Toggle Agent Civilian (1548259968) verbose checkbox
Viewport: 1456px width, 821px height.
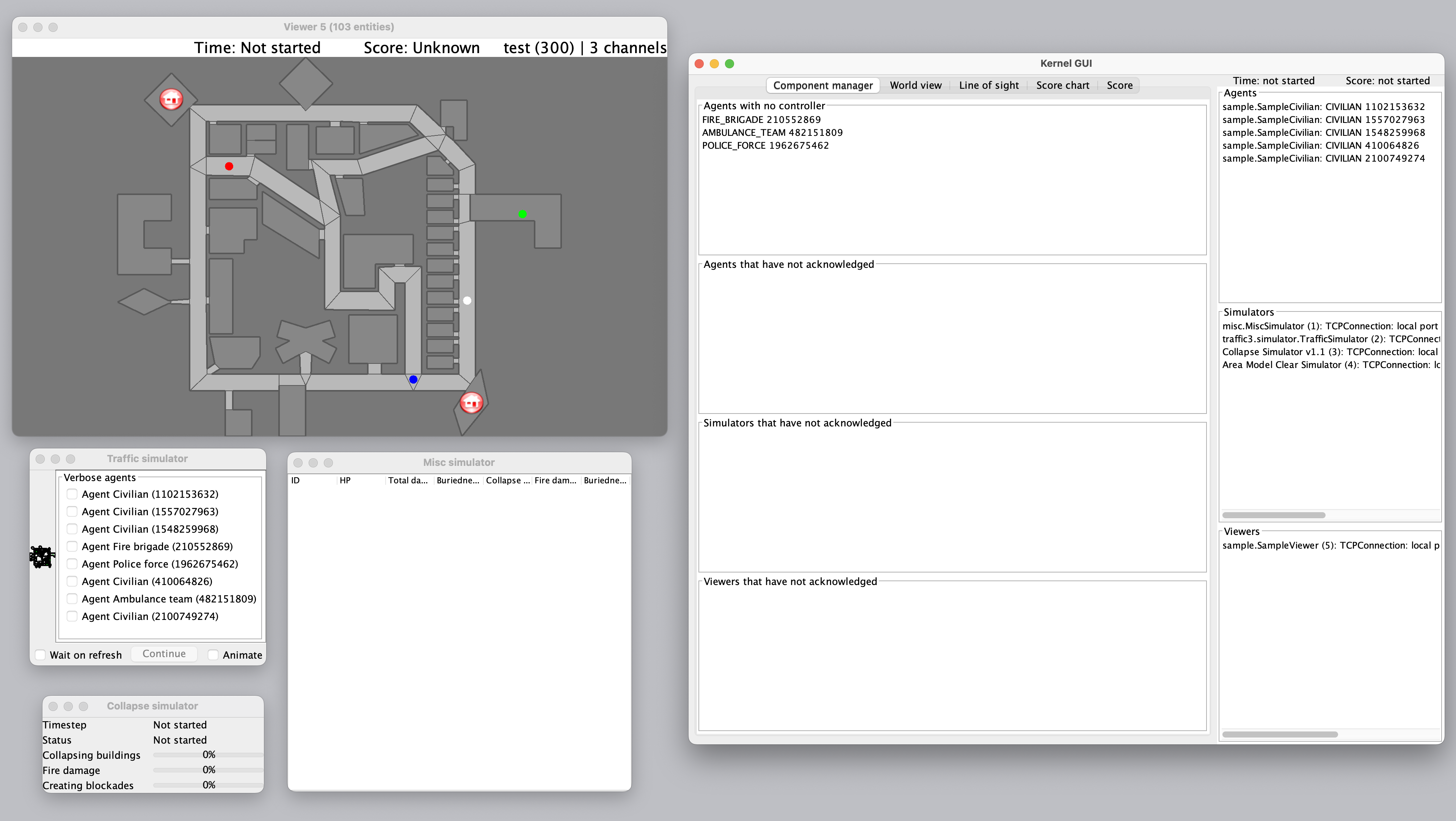[x=72, y=528]
